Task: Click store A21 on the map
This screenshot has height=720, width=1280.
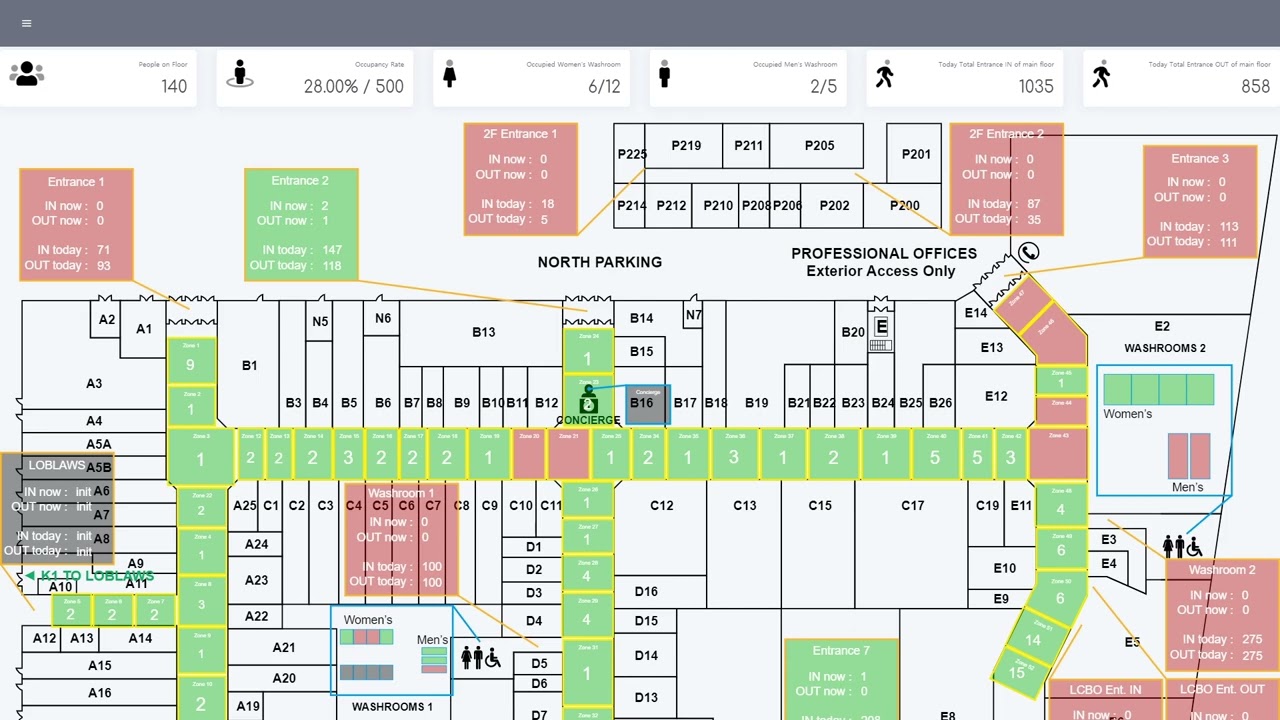Action: [x=284, y=647]
